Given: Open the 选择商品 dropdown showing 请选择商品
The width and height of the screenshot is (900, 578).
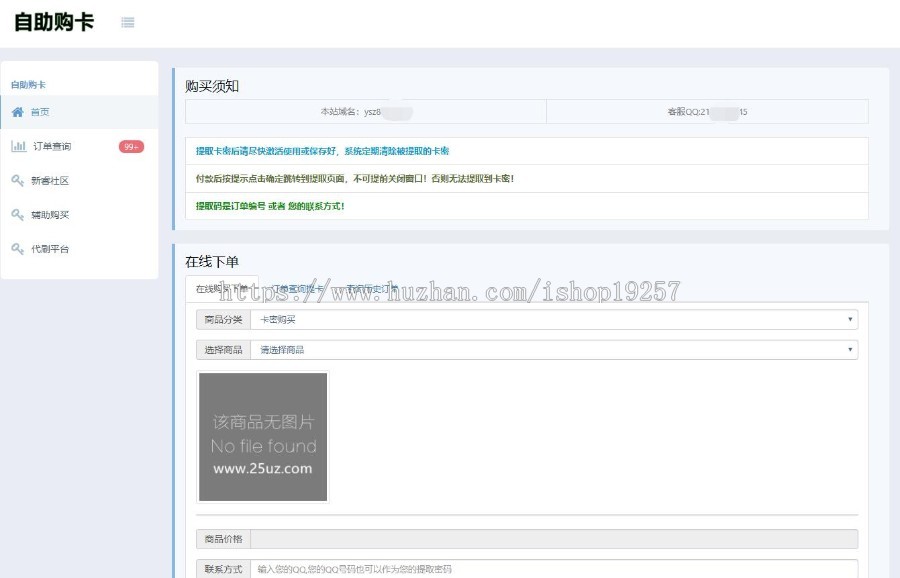Looking at the screenshot, I should point(554,350).
